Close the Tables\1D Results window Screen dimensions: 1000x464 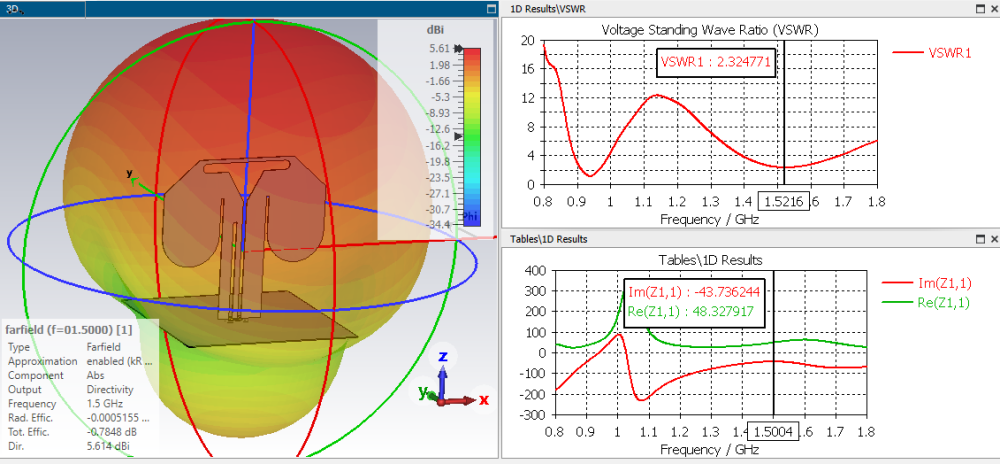994,239
